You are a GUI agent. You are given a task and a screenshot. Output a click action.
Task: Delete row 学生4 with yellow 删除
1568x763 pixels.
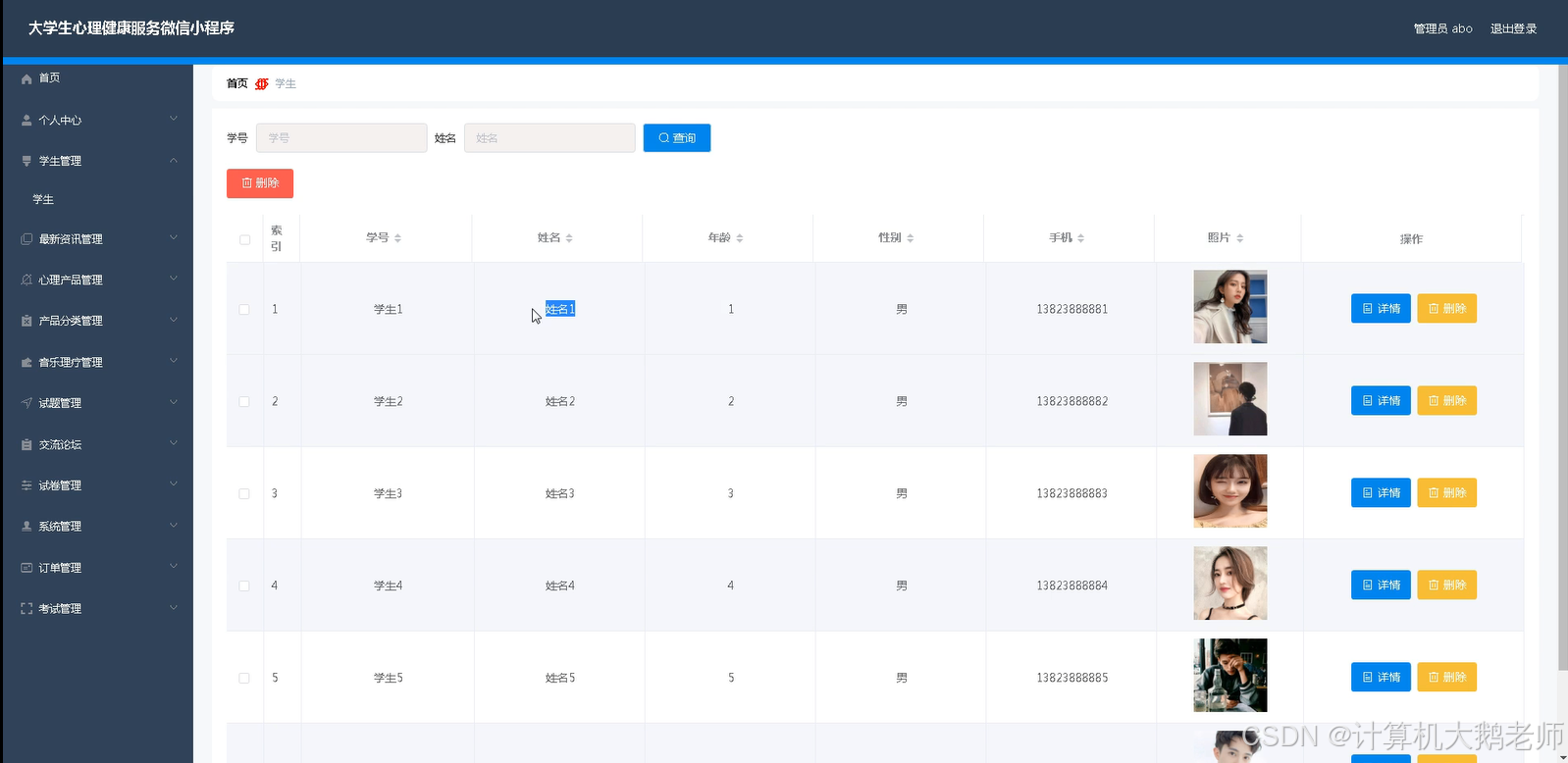coord(1446,585)
